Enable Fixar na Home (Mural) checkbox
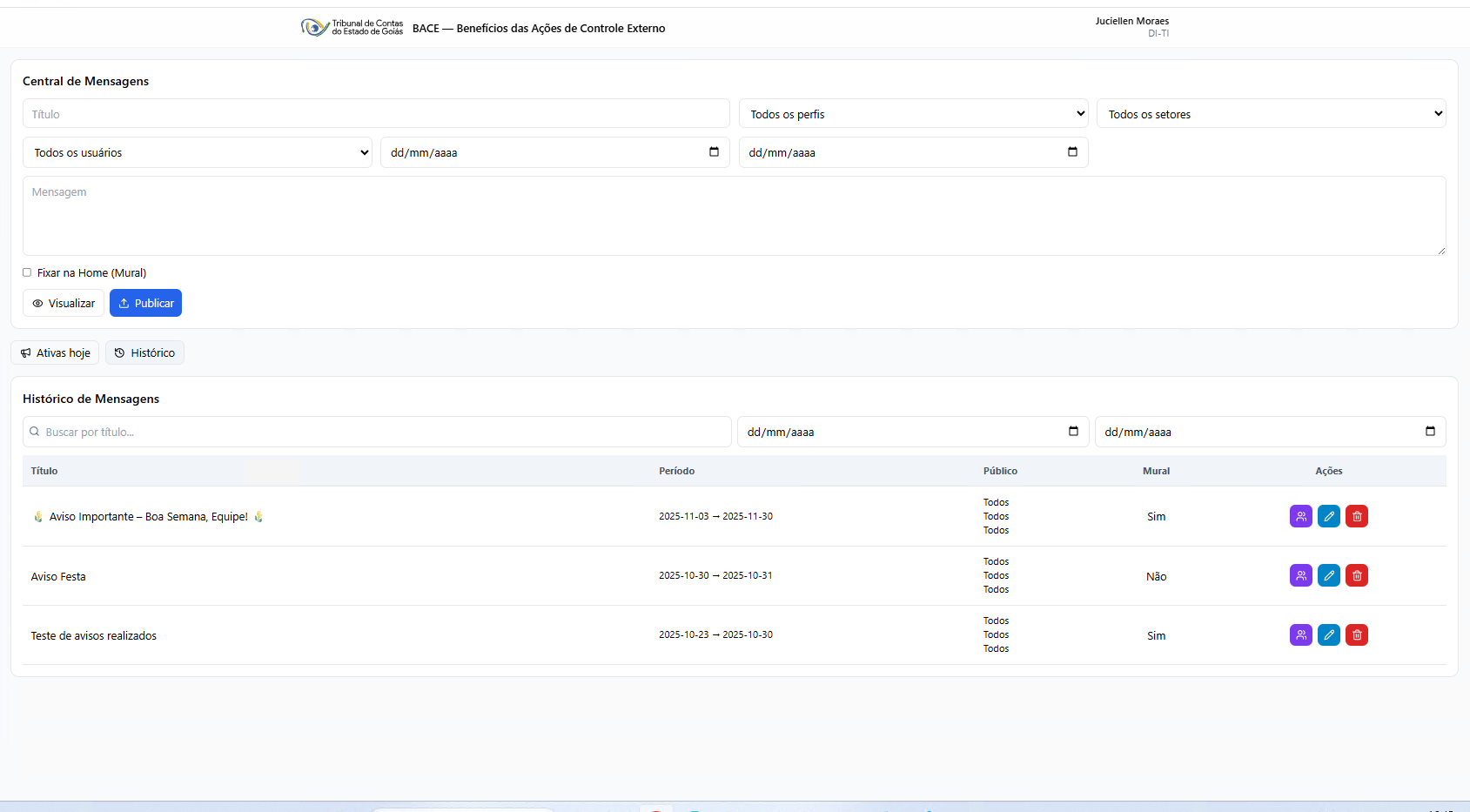1470x812 pixels. [27, 272]
